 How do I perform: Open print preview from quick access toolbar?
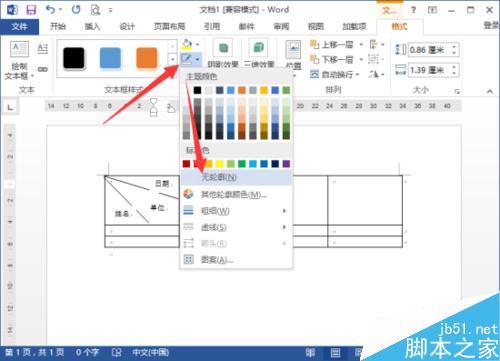point(95,10)
